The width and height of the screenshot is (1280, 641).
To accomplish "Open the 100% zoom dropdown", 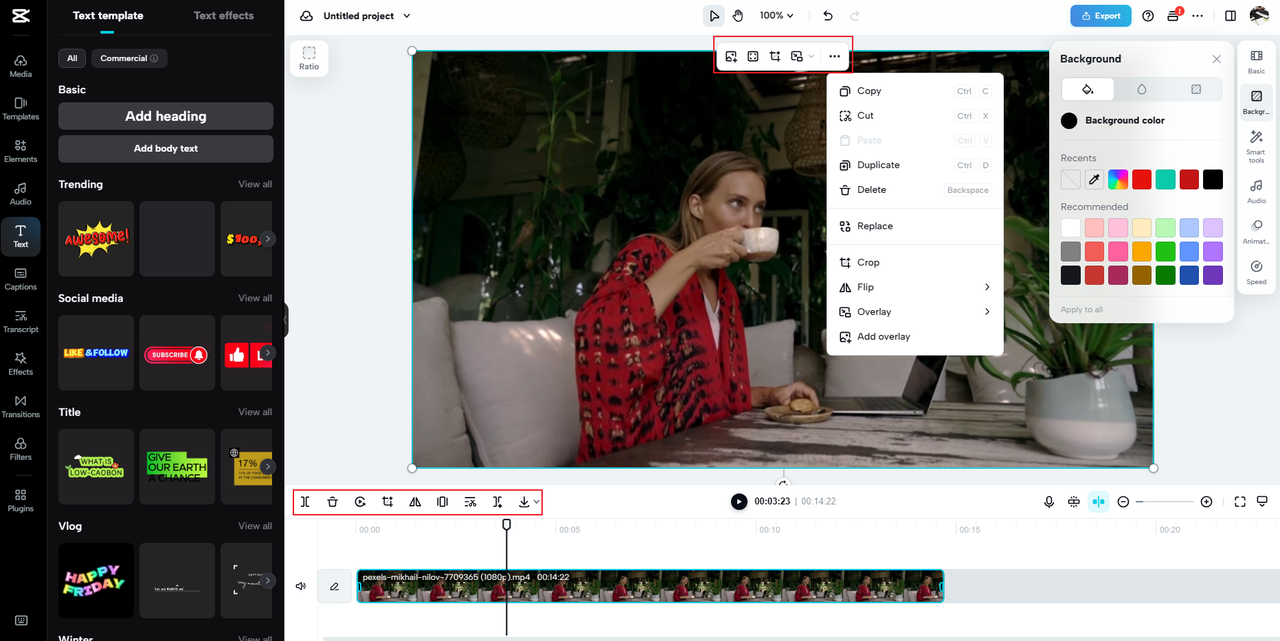I will point(776,15).
